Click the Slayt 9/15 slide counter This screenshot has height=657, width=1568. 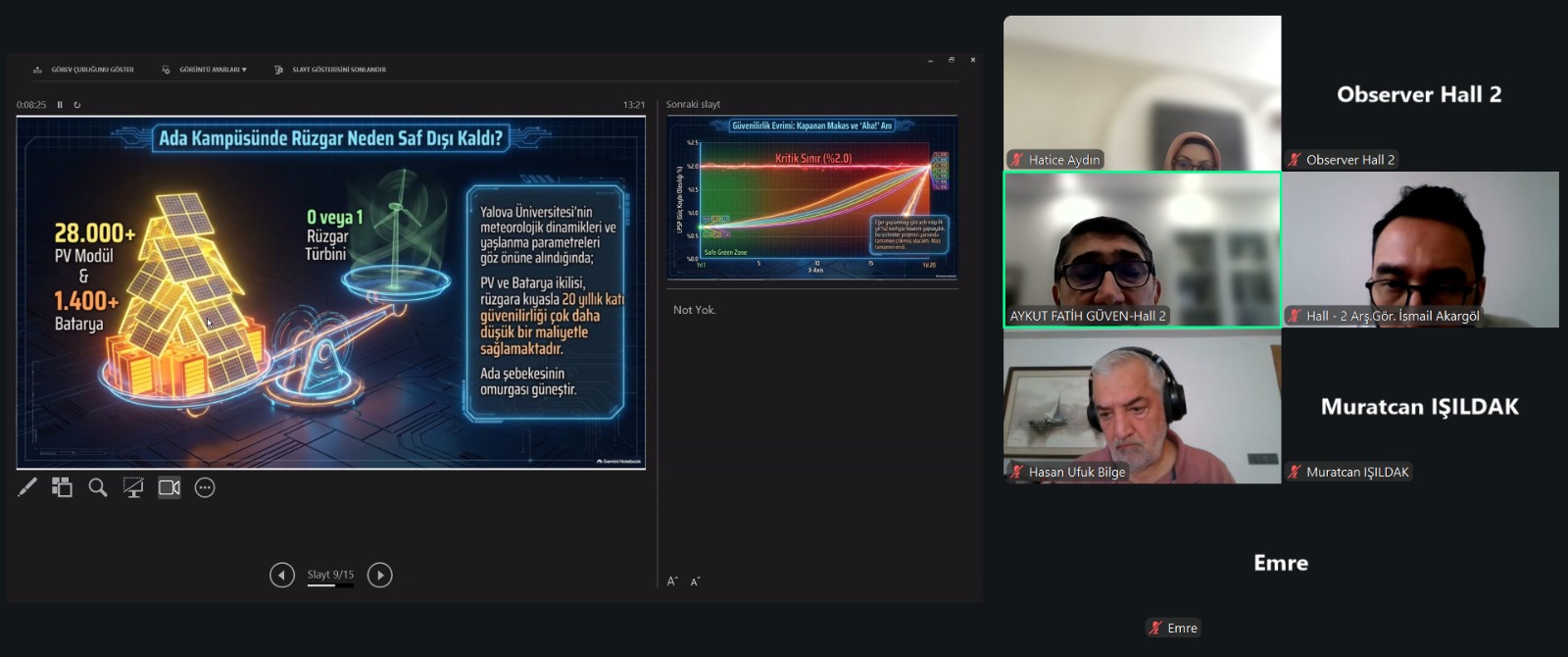click(330, 575)
